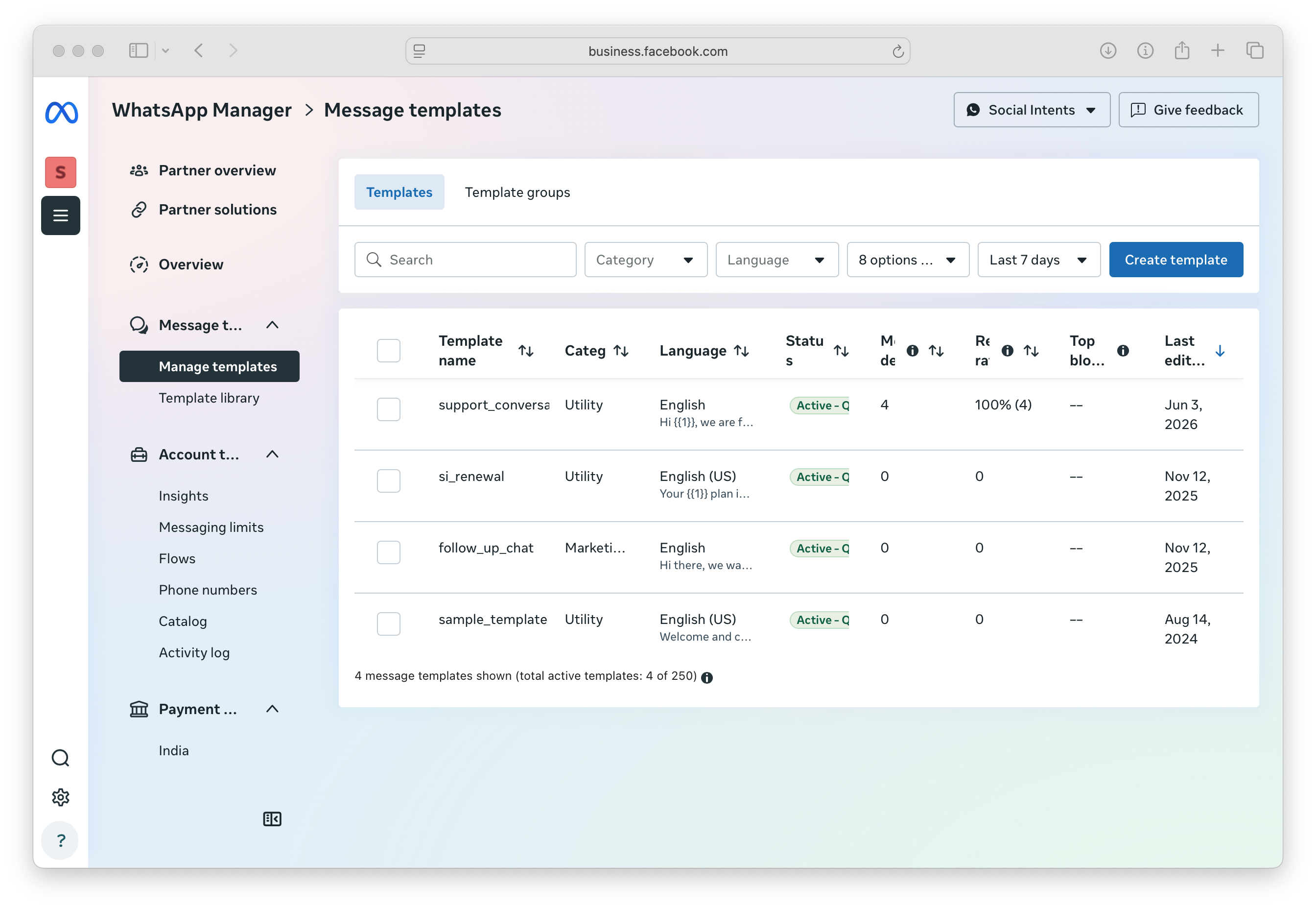The height and width of the screenshot is (909, 1316).
Task: Click info icon in Messages delivered column header
Action: (x=912, y=350)
